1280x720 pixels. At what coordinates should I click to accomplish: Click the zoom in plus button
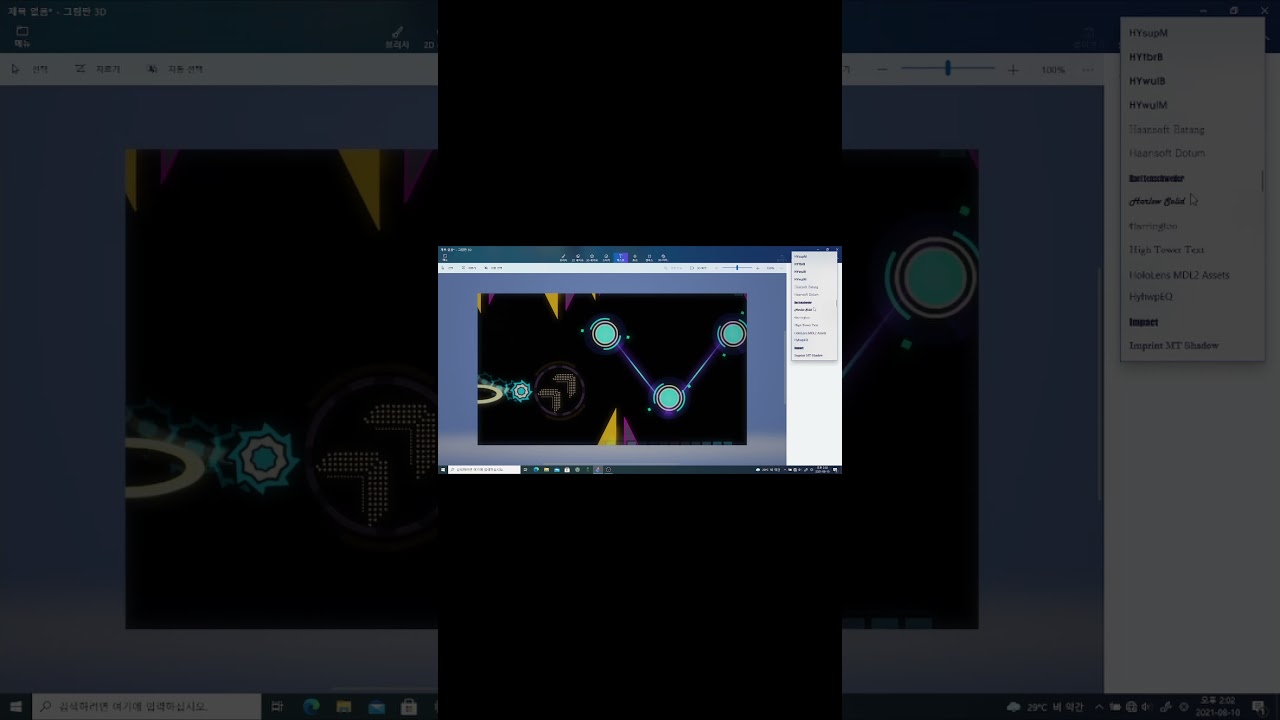pos(757,268)
